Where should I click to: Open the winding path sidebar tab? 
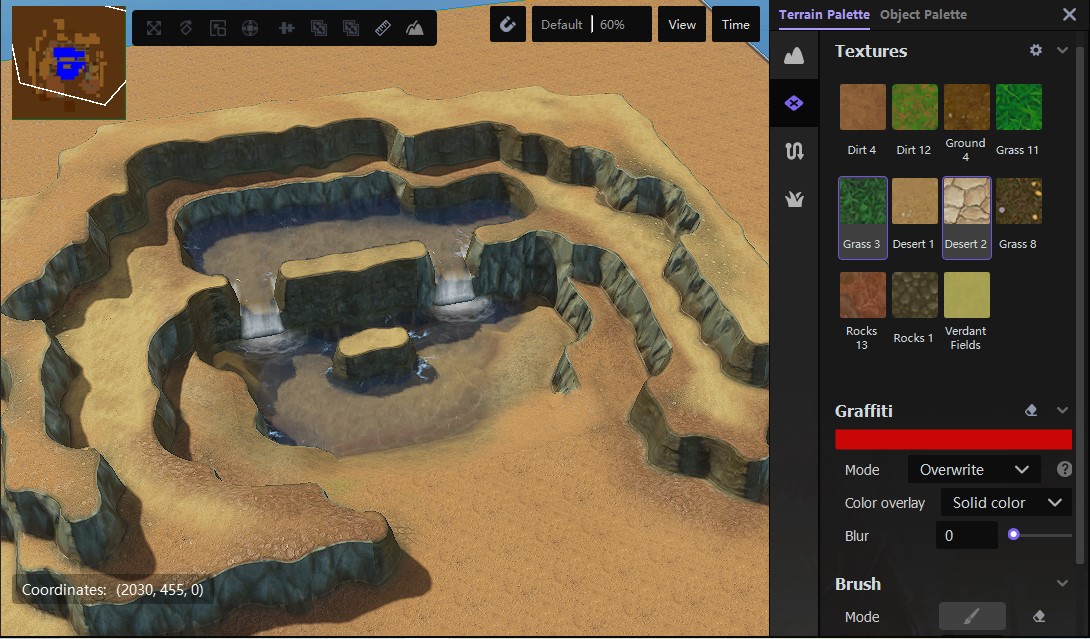click(x=794, y=151)
